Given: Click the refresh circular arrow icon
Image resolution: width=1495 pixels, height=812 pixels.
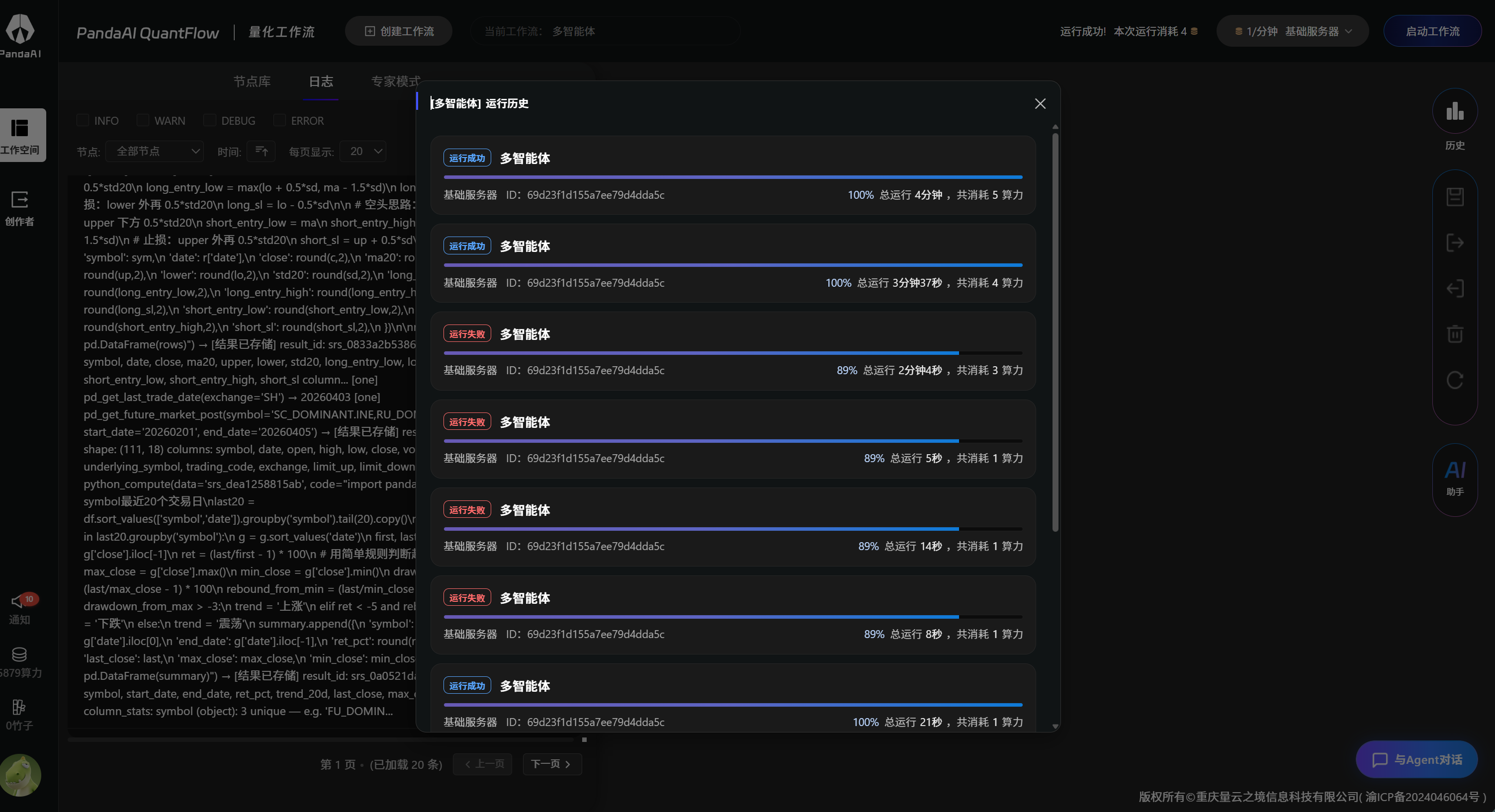Looking at the screenshot, I should coord(1454,380).
